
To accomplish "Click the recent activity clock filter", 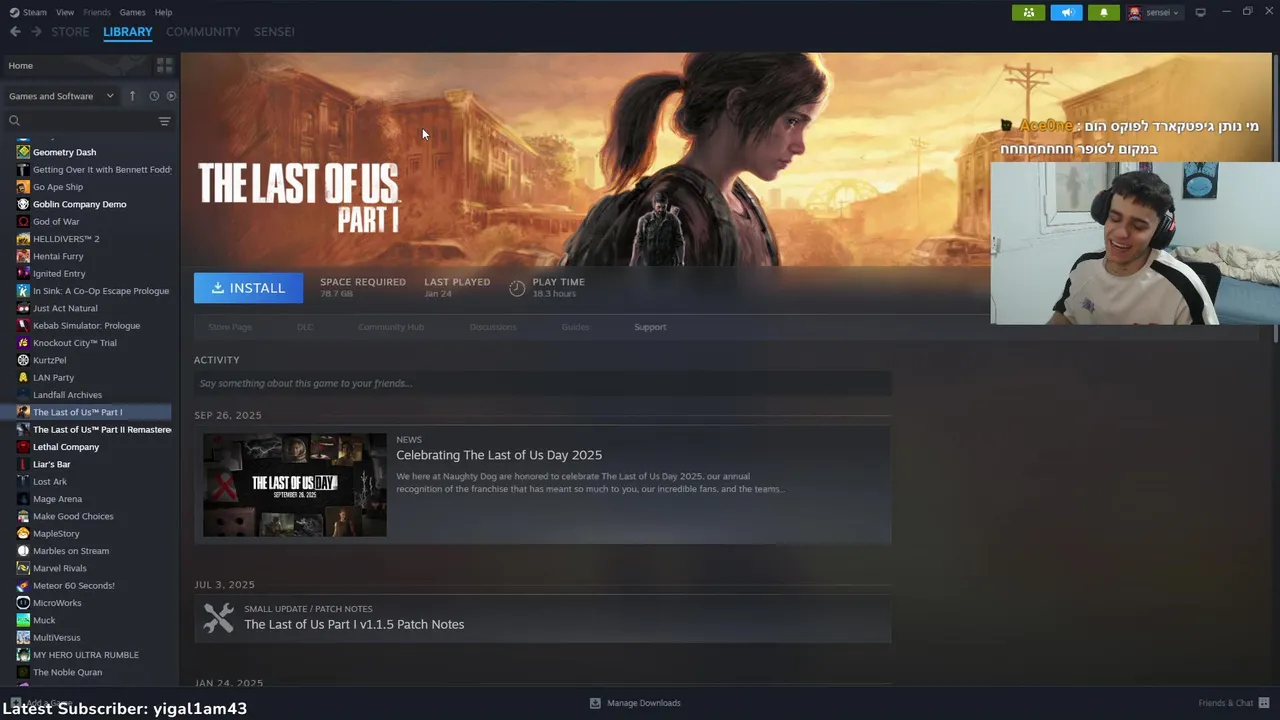I will click(x=154, y=96).
